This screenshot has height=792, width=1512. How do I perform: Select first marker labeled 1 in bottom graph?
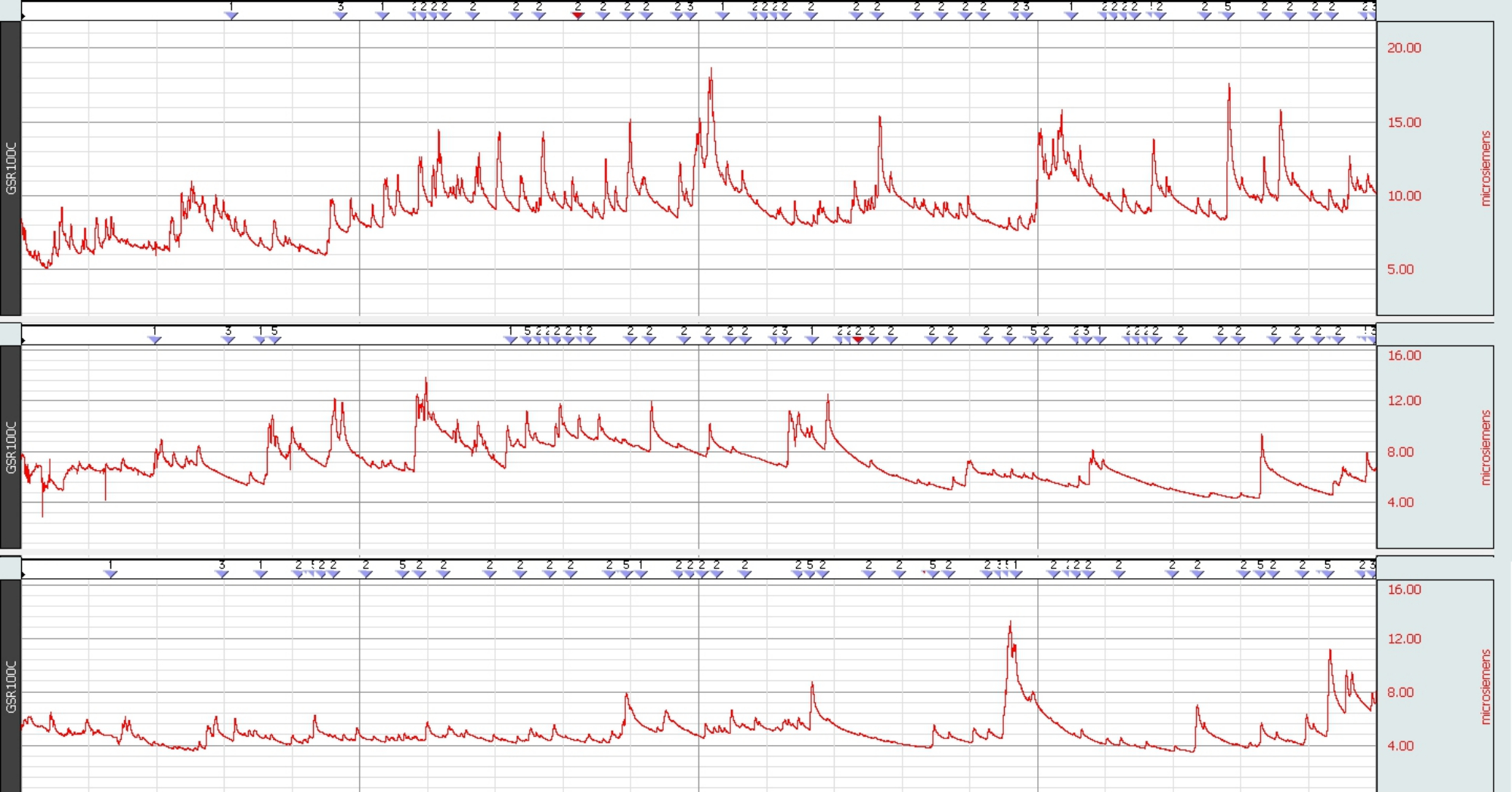click(x=110, y=574)
